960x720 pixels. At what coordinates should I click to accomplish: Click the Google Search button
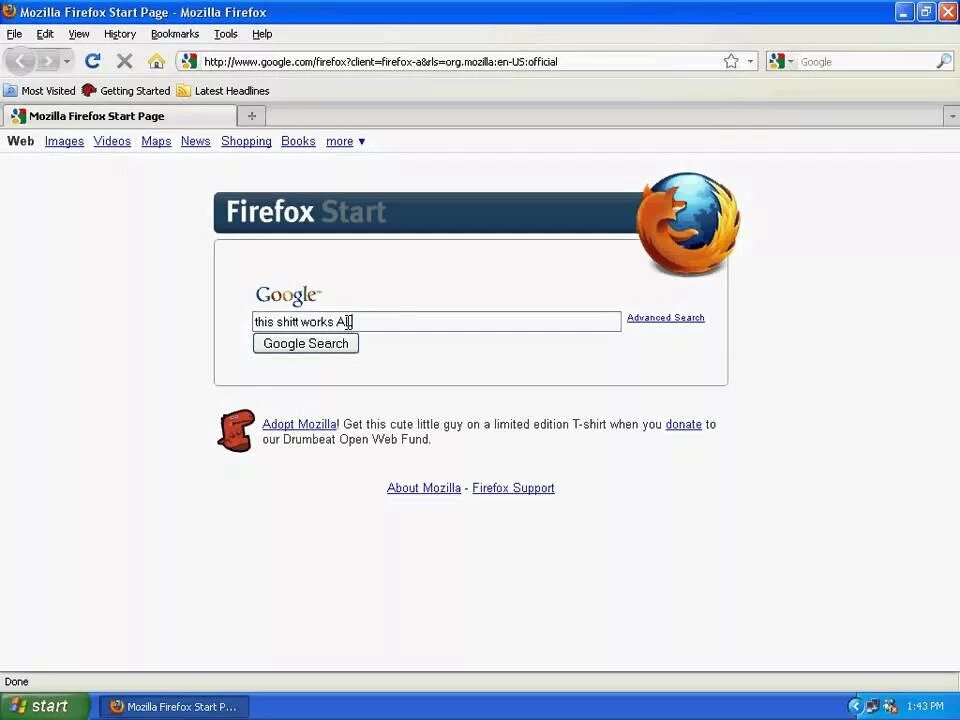[x=306, y=343]
